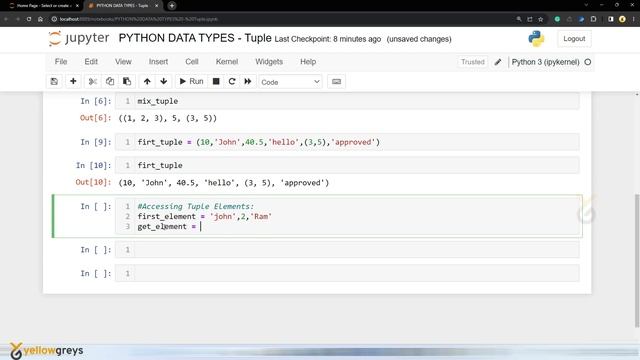Click the notebook vertical scrollbar
Screen dimensions: 640x360
coord(637,261)
